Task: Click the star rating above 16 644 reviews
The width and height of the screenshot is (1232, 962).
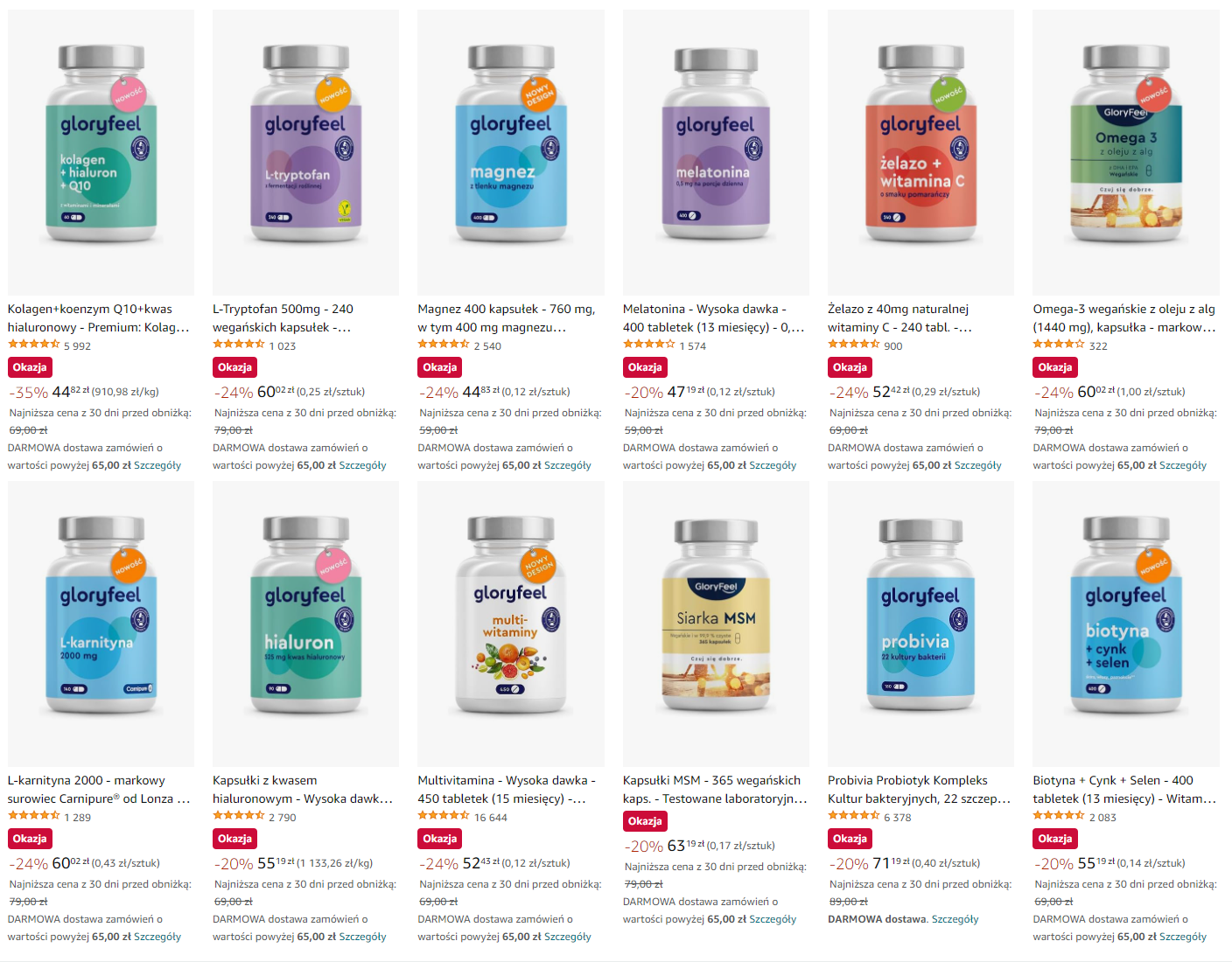Action: [x=444, y=817]
